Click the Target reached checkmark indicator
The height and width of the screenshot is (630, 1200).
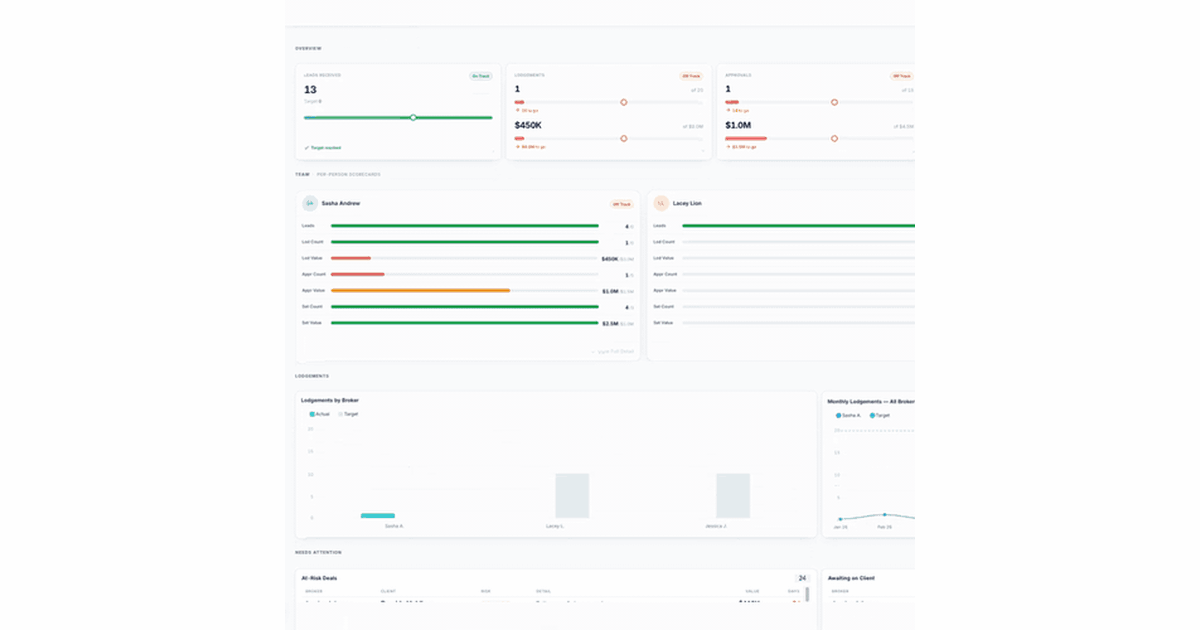coord(306,147)
